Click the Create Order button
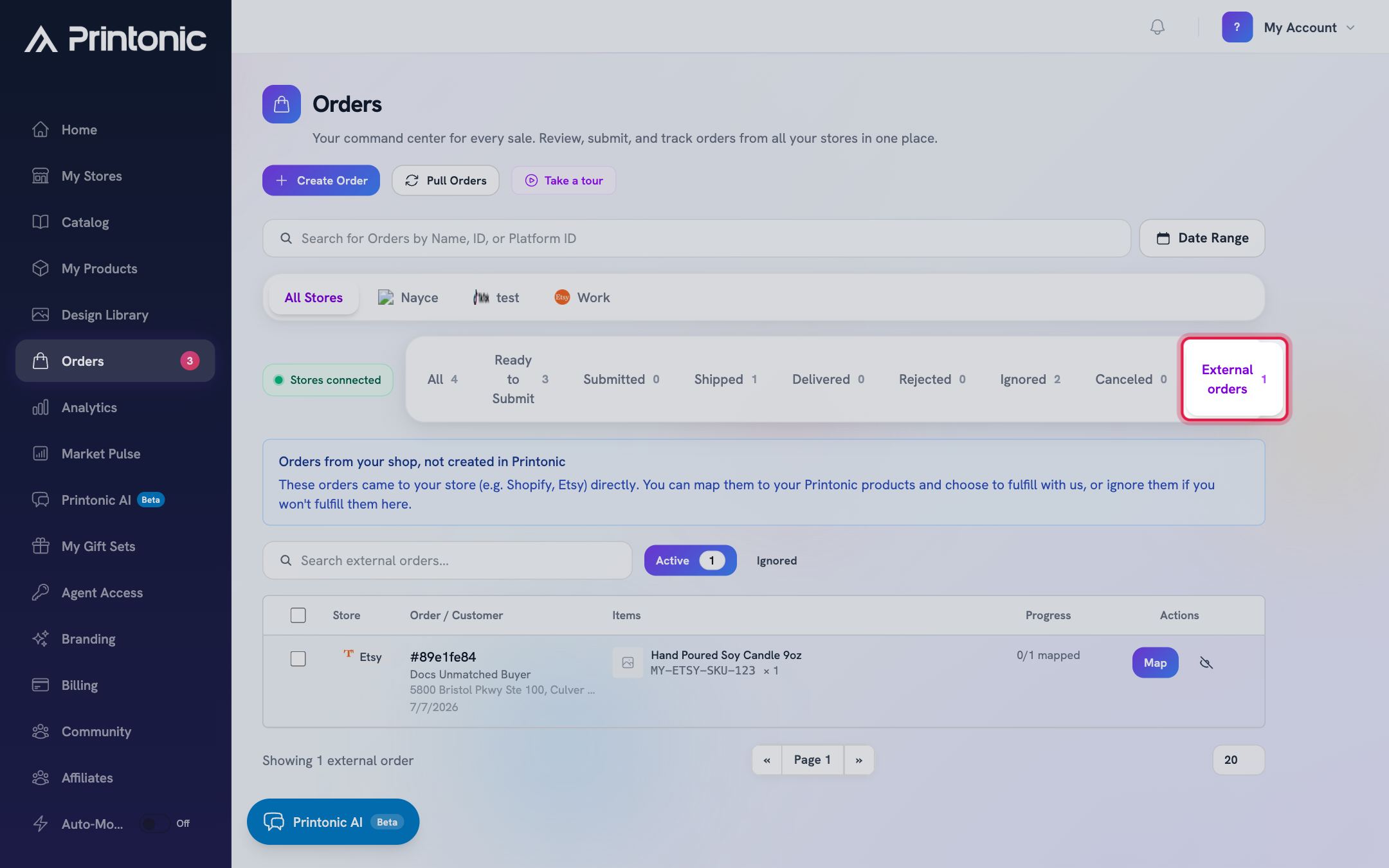This screenshot has height=868, width=1389. click(x=321, y=181)
